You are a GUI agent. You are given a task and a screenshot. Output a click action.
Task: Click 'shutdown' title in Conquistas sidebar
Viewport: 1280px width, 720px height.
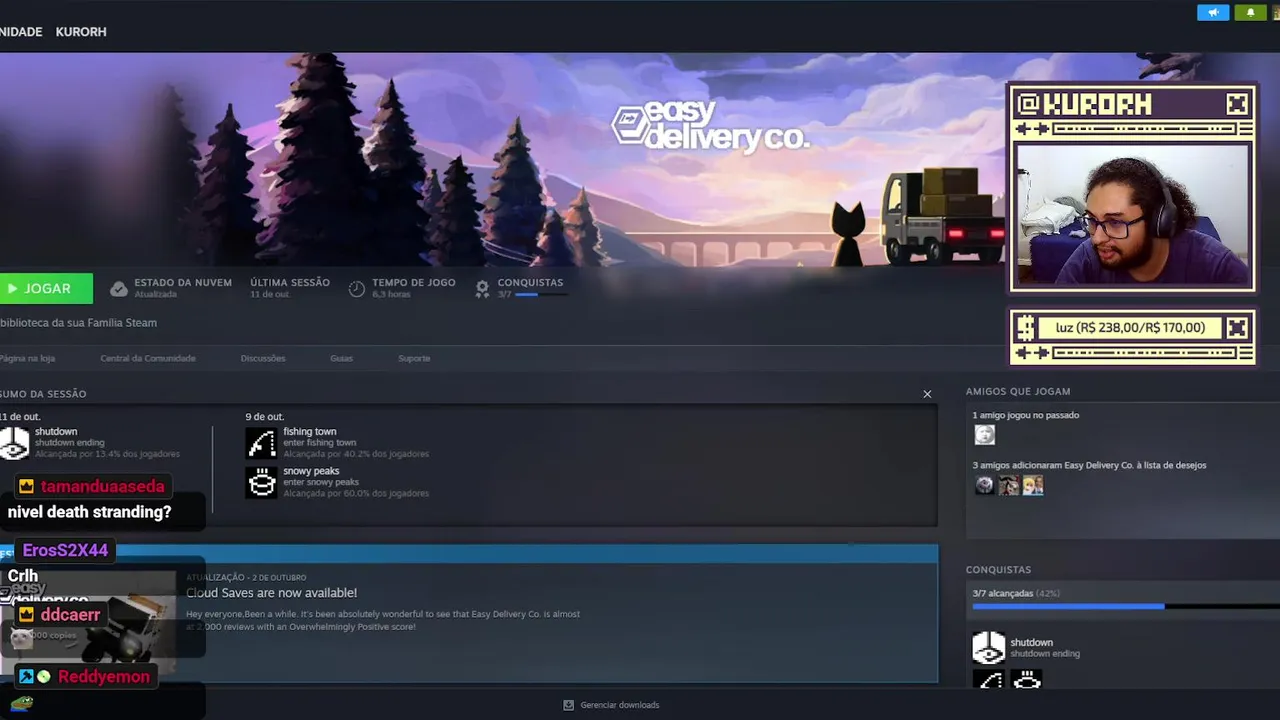click(x=1031, y=643)
